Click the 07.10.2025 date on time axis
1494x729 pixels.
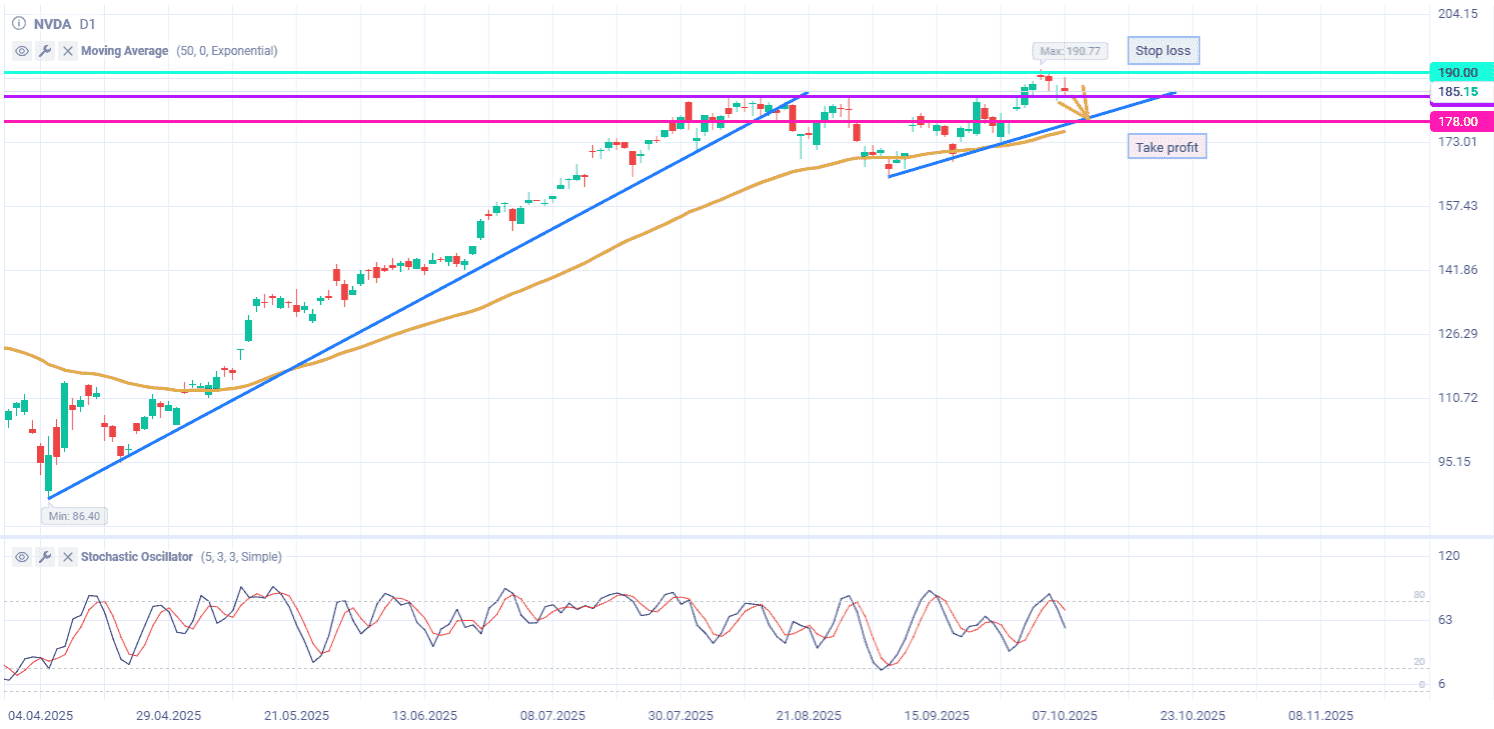[x=1064, y=715]
